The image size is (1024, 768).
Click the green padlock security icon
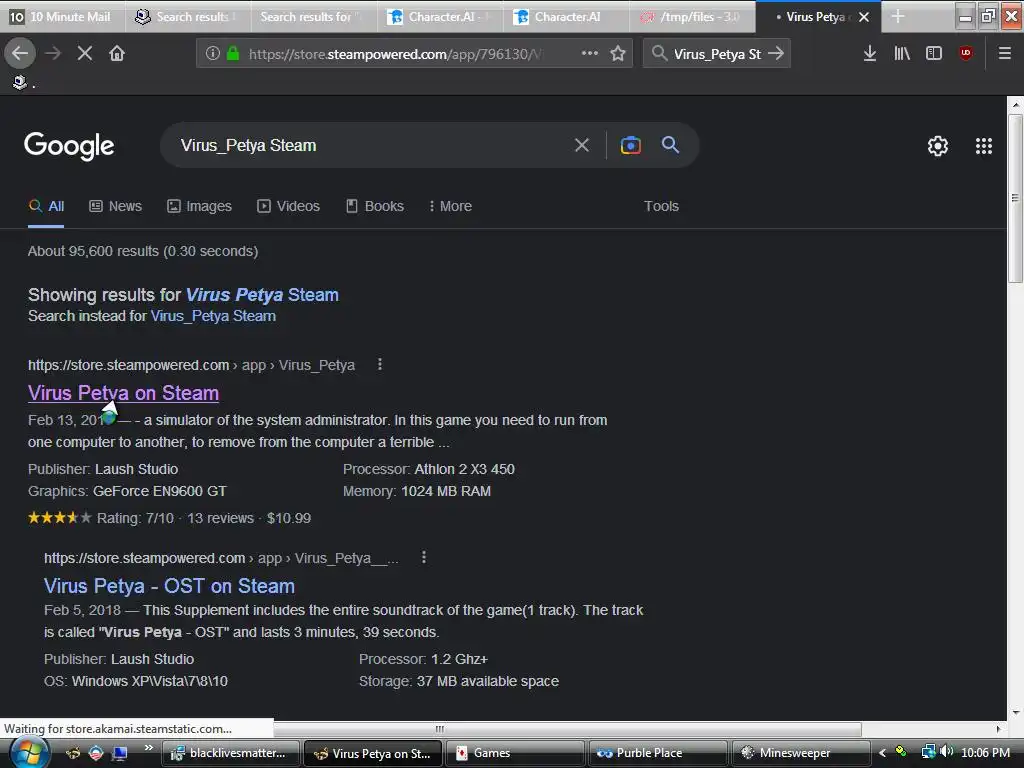[232, 54]
